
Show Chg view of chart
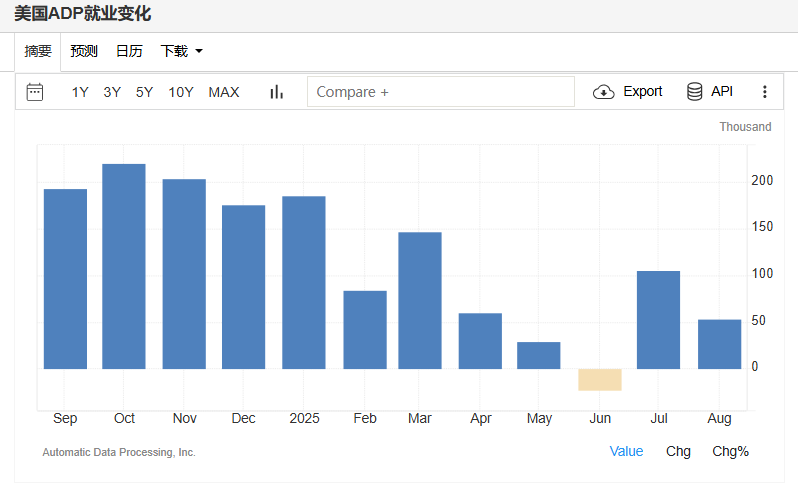click(678, 451)
